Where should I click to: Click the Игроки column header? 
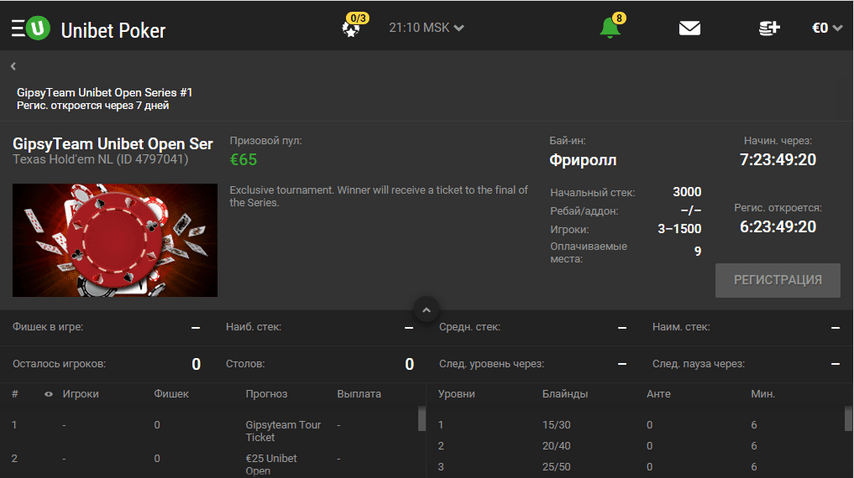coord(81,394)
